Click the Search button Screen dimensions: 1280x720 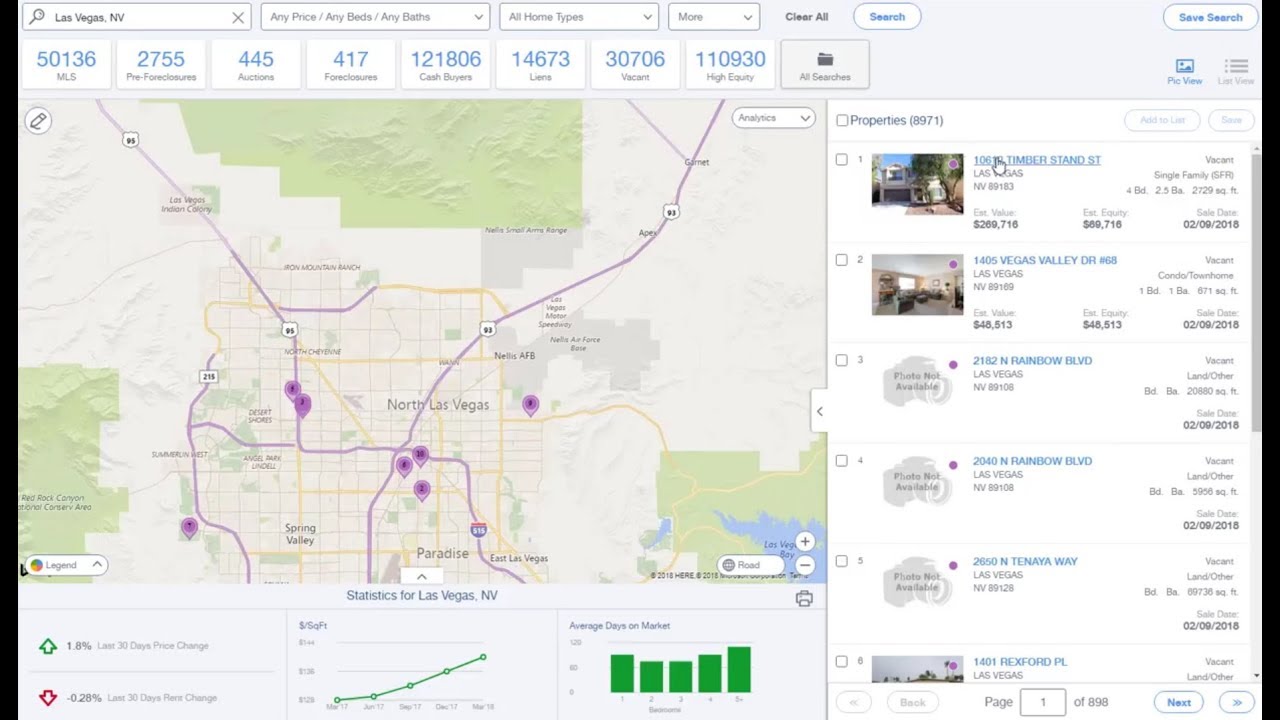[887, 17]
